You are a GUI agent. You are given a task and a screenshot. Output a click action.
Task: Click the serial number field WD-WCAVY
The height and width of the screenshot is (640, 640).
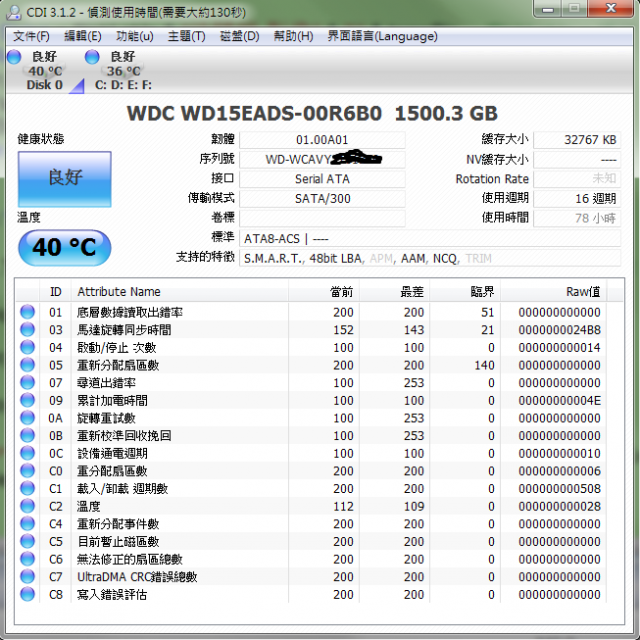point(322,160)
